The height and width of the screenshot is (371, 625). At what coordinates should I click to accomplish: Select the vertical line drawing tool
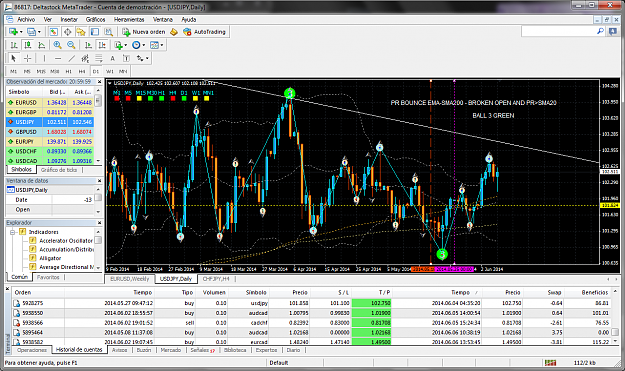(x=44, y=59)
